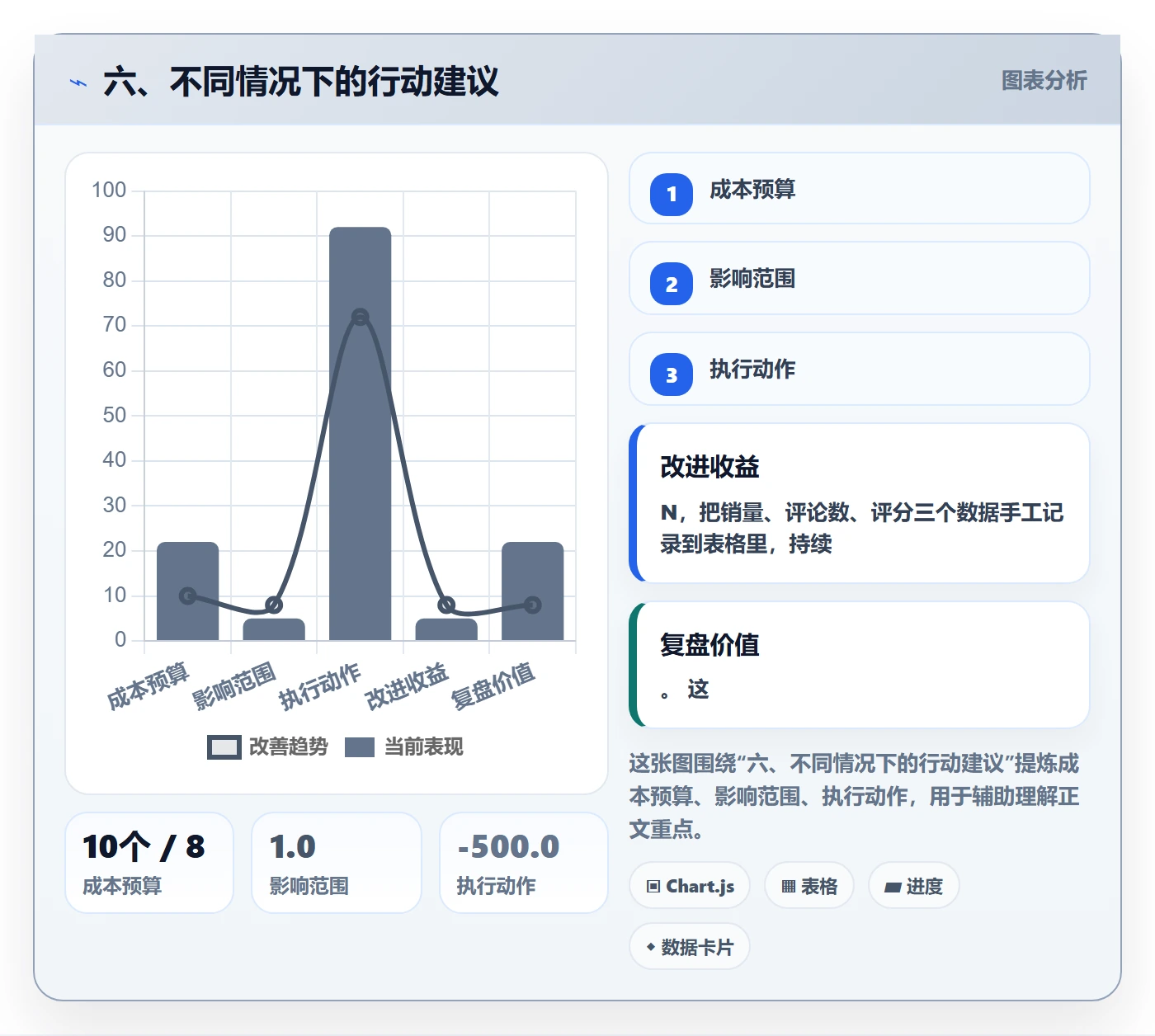Click the trend line point on 复盘价值 bar
The height and width of the screenshot is (1036, 1155).
[532, 605]
